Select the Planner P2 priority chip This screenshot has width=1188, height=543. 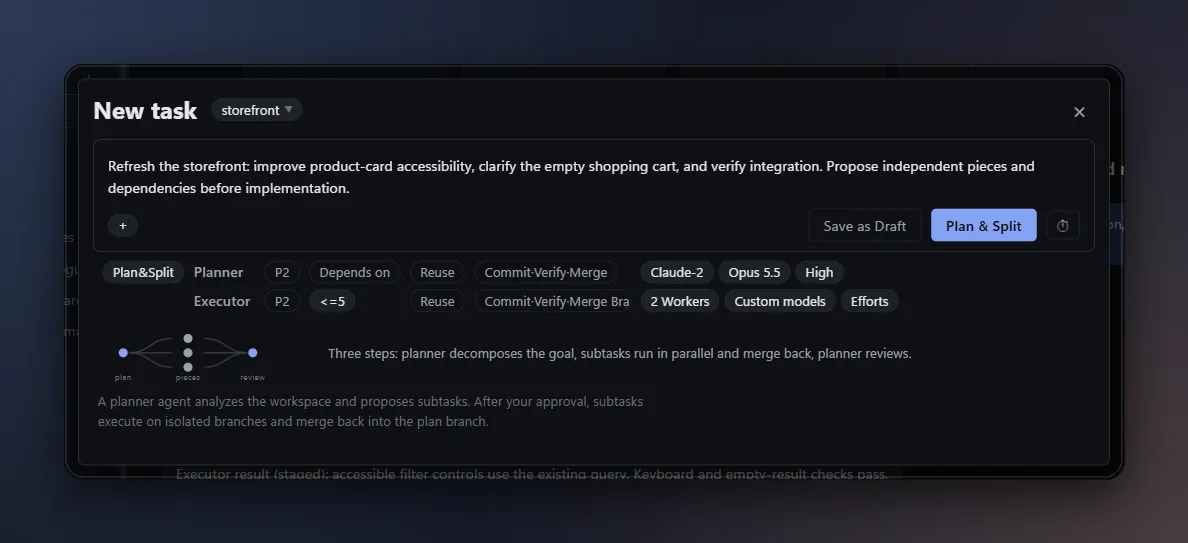click(282, 273)
